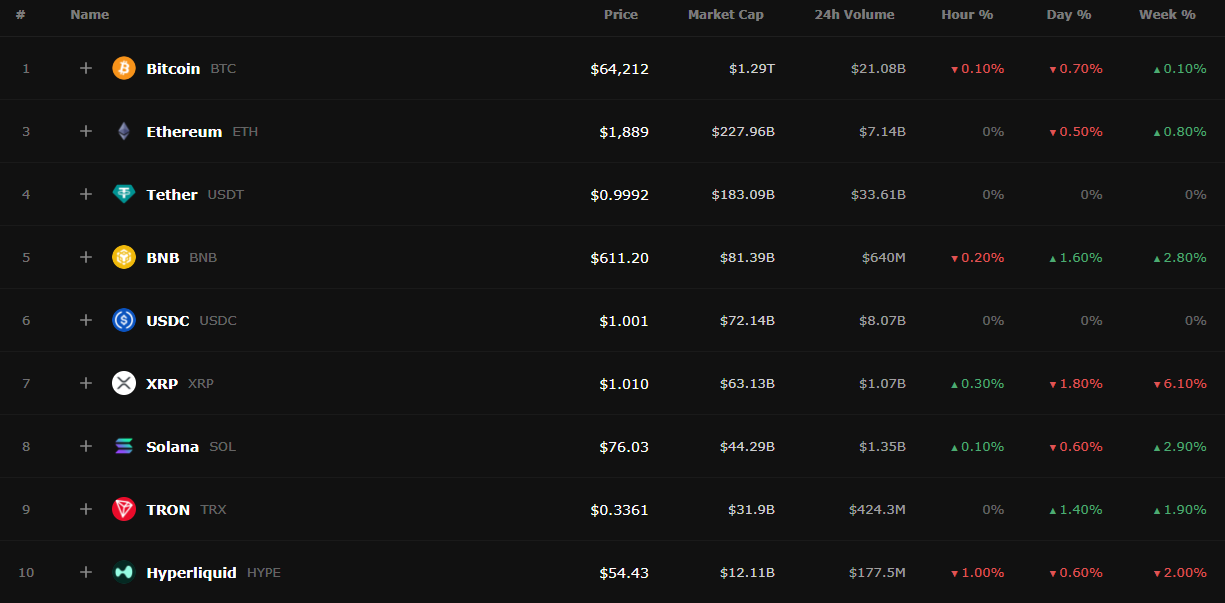Click the Hyperliquid teal logo icon
The image size is (1225, 603).
[124, 572]
